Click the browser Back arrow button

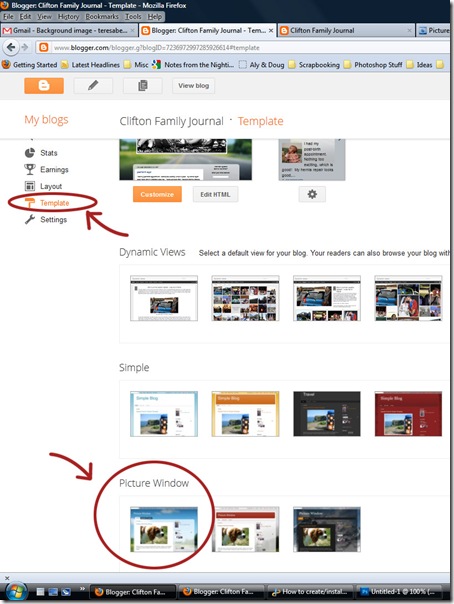[11, 47]
